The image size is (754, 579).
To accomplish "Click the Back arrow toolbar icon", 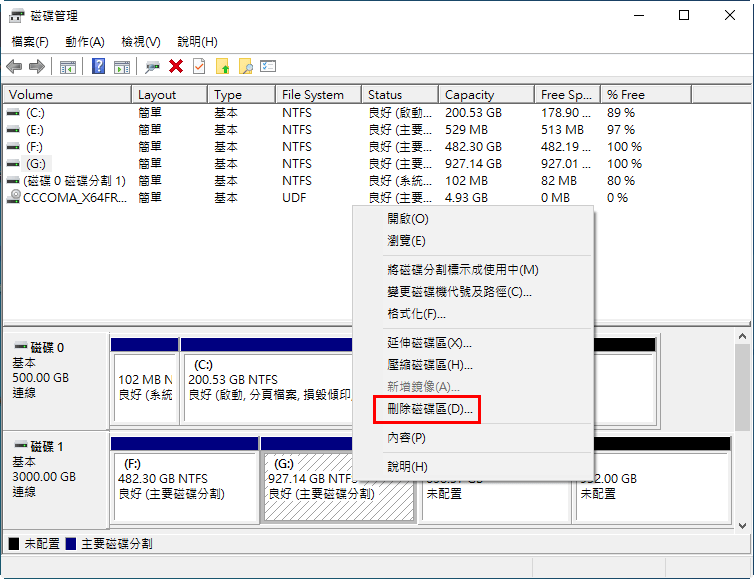I will [x=14, y=66].
